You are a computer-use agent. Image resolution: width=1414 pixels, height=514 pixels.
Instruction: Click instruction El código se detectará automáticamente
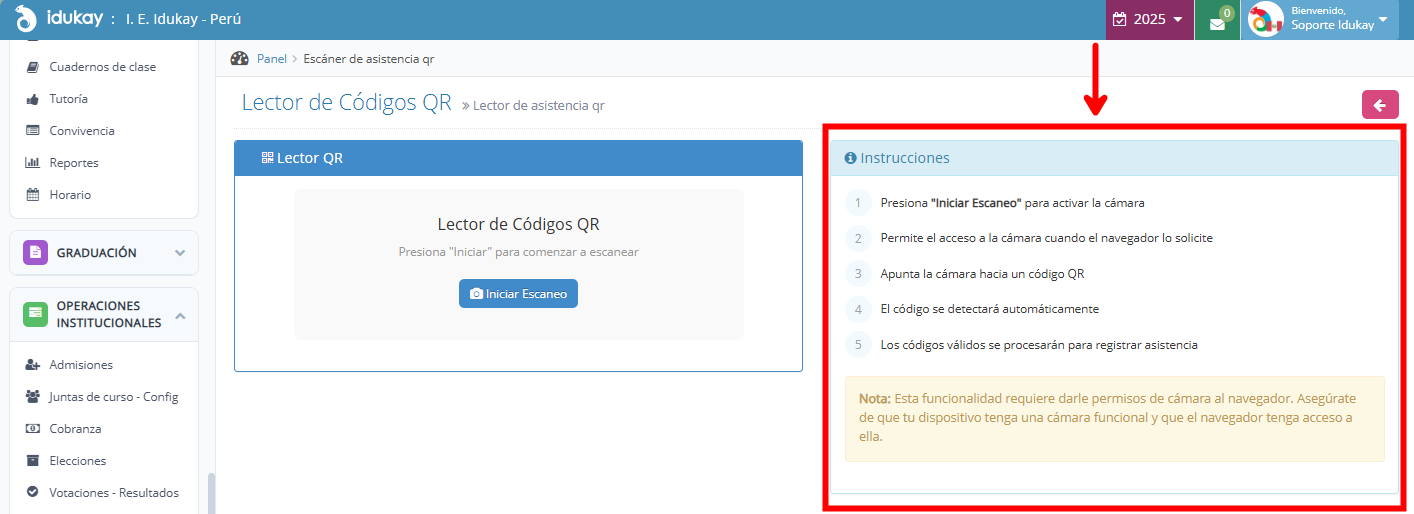coord(989,310)
